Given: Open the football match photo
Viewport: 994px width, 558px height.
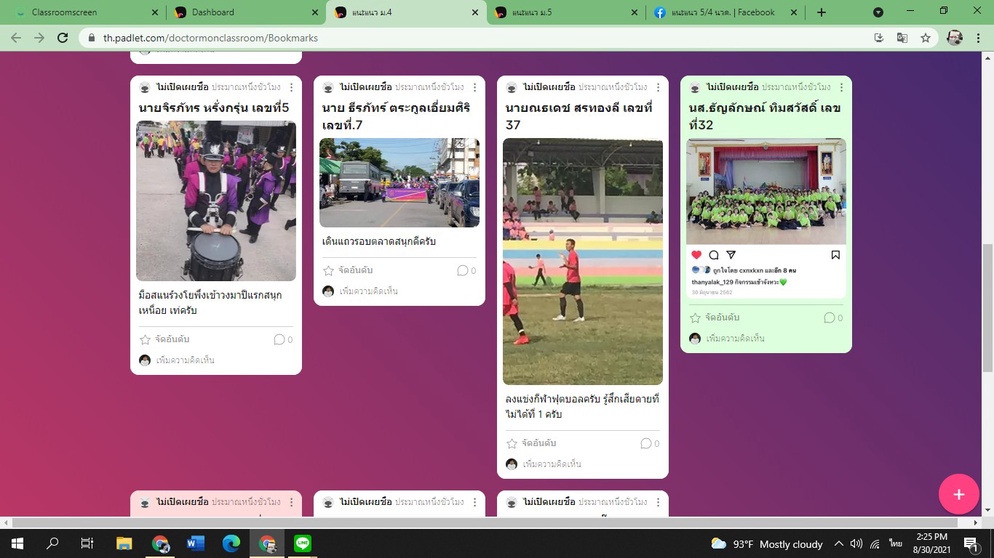Looking at the screenshot, I should pos(583,261).
